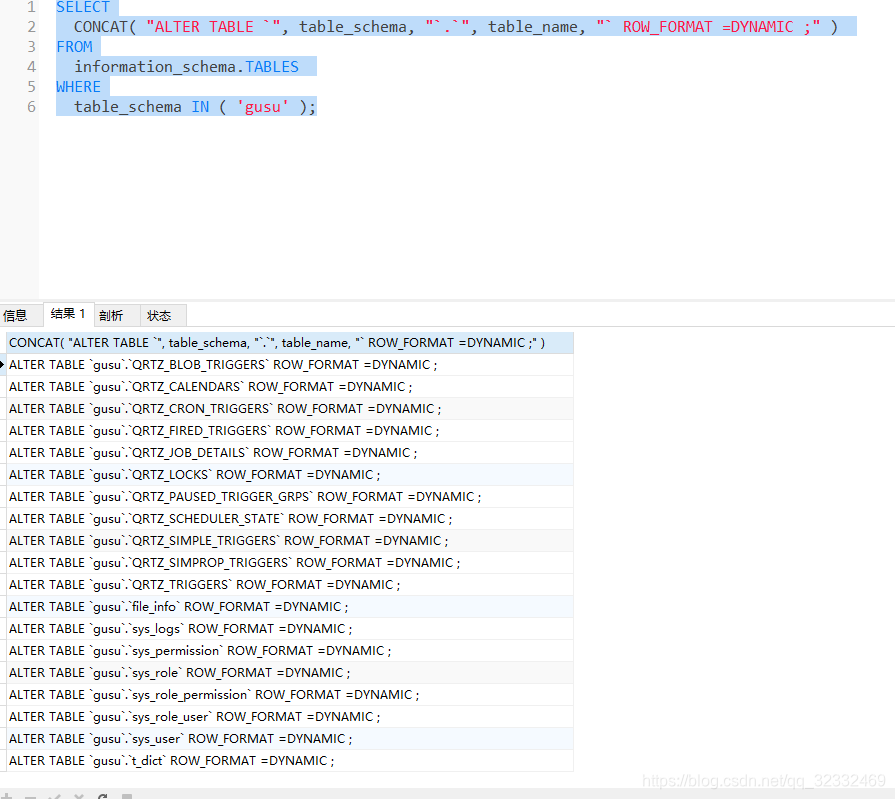Click the refresh icon in bottom toolbar
895x799 pixels.
[x=103, y=796]
